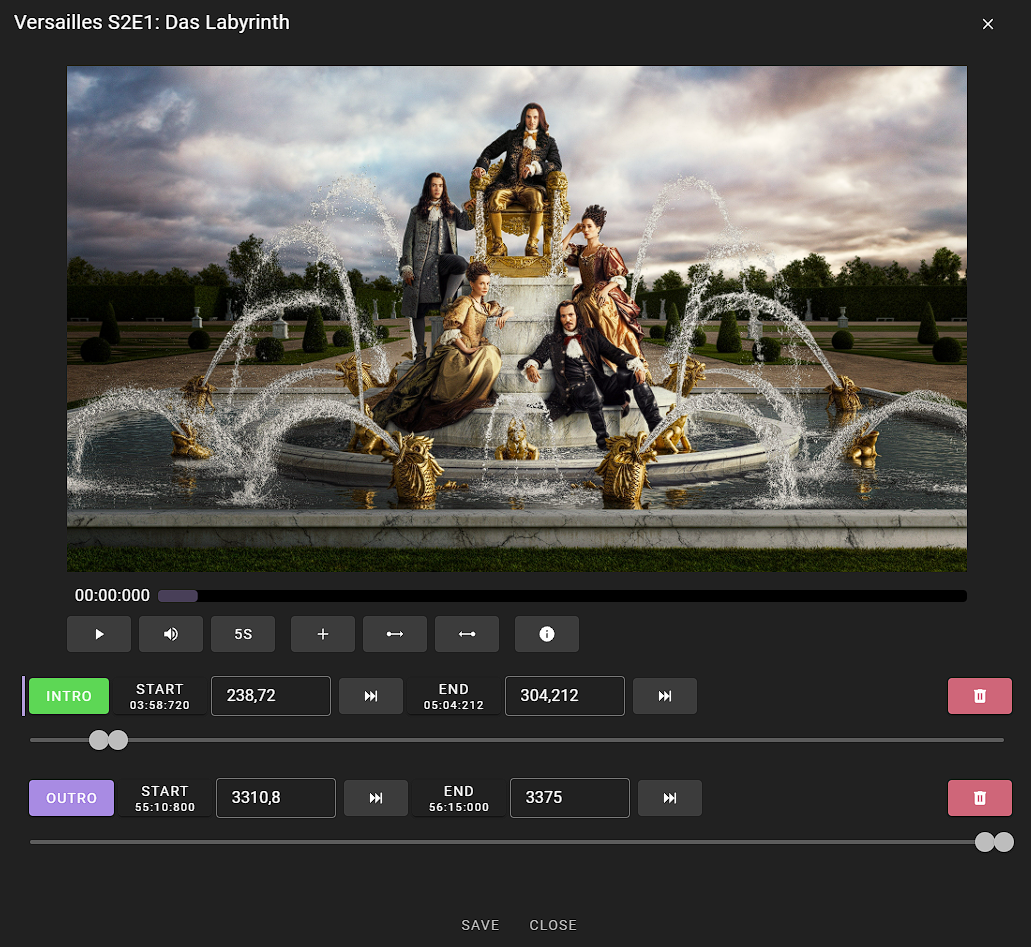
Task: Click the arrow icon with the right dot
Action: [x=467, y=634]
